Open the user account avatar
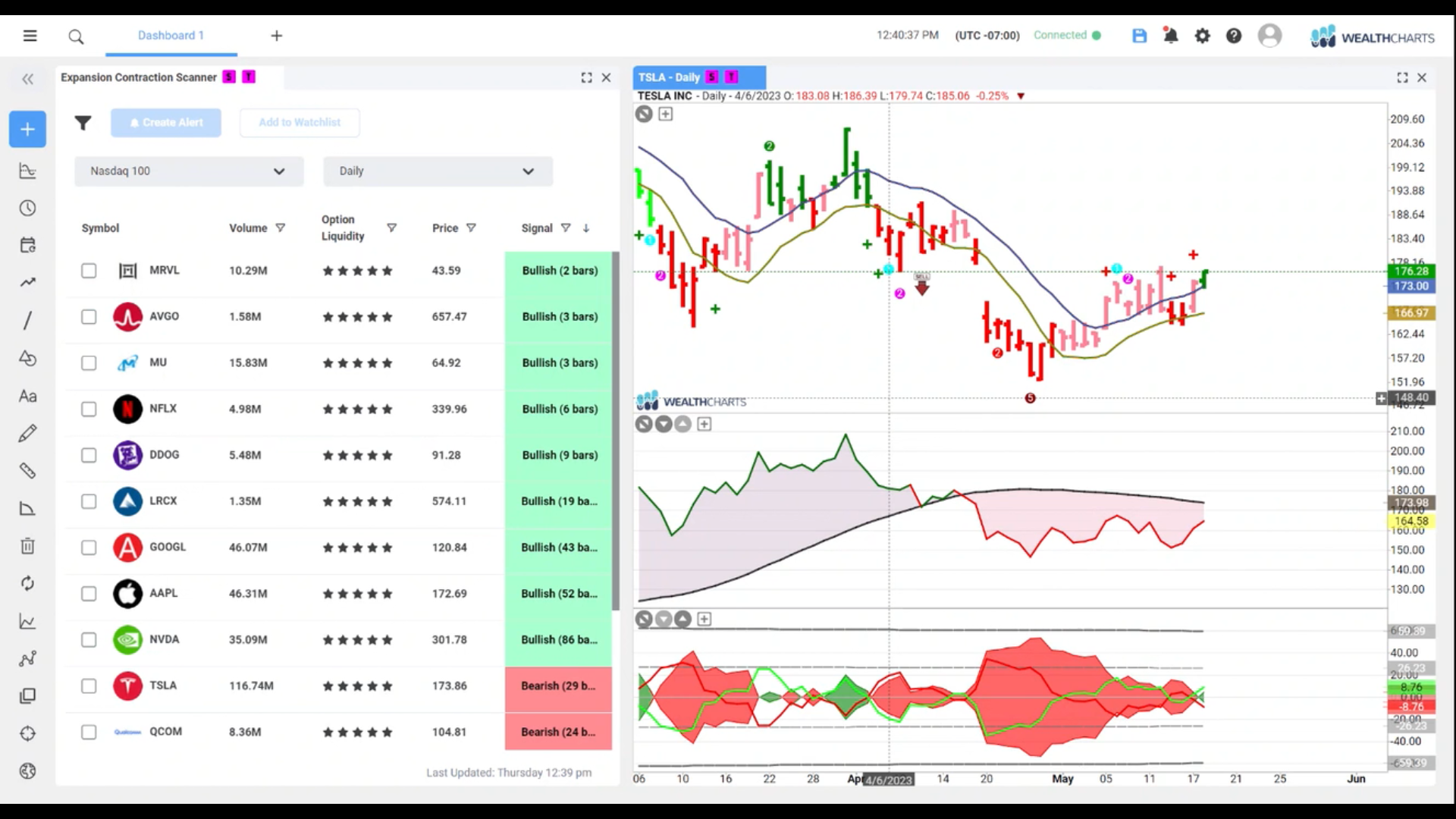The image size is (1456, 819). coord(1269,36)
